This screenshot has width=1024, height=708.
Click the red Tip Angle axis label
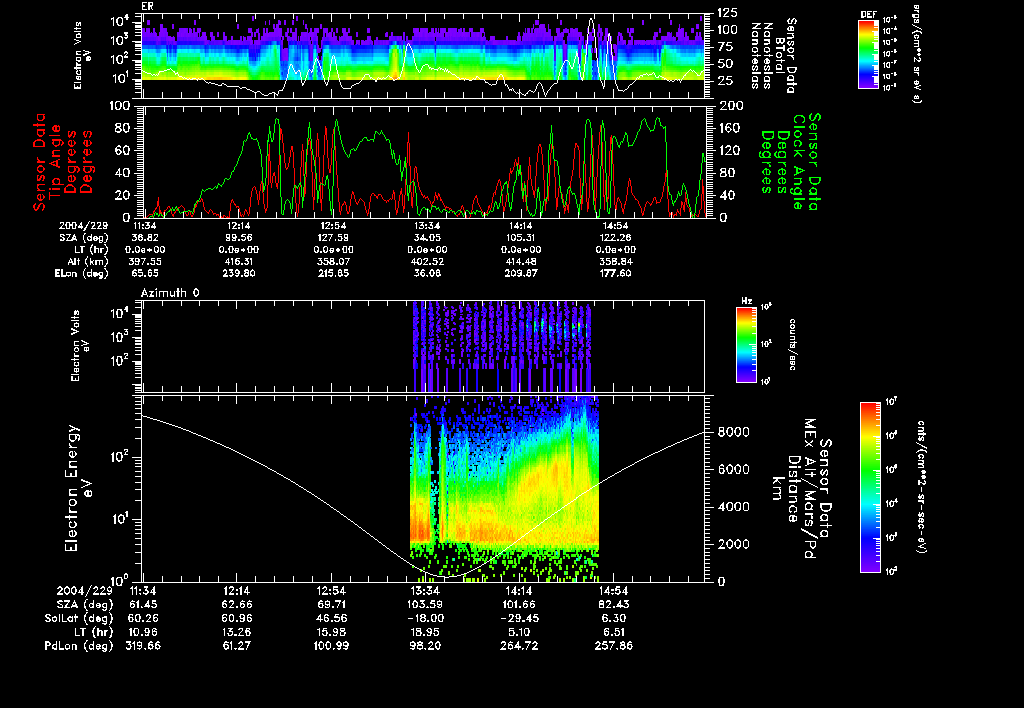click(x=63, y=162)
